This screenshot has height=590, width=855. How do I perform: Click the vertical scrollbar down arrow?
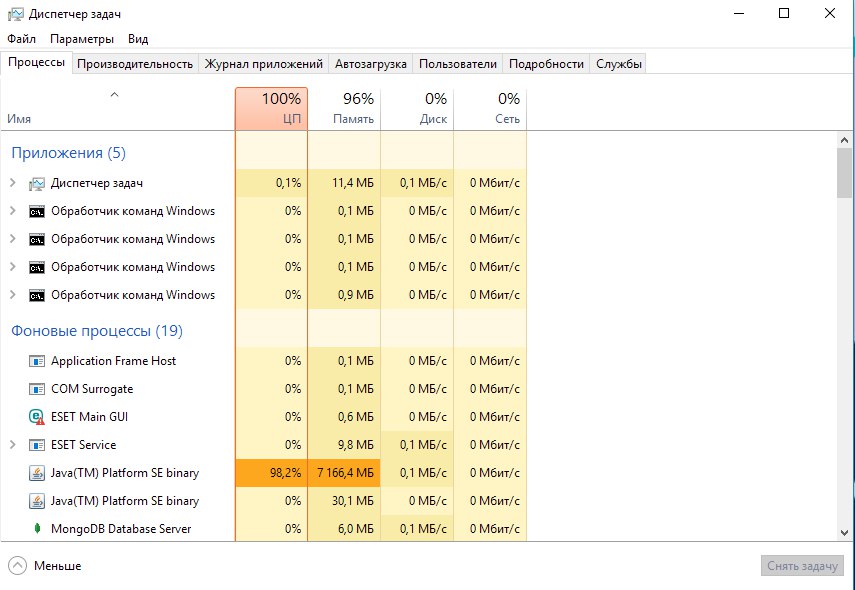tap(845, 533)
